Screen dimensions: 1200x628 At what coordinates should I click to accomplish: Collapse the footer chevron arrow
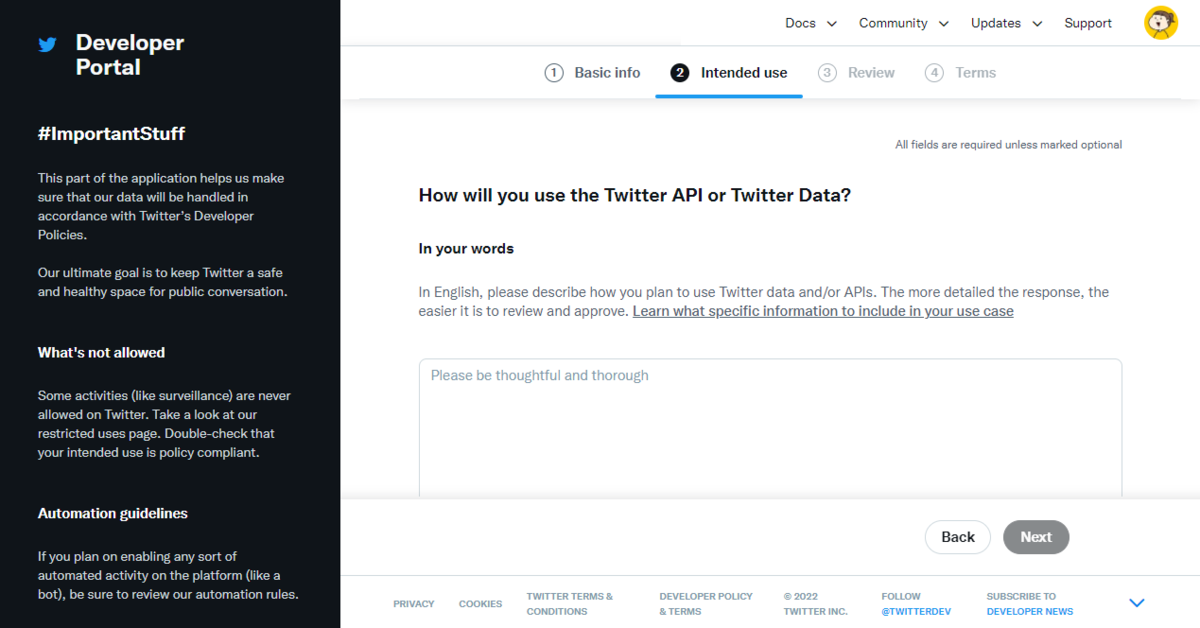pos(1136,602)
